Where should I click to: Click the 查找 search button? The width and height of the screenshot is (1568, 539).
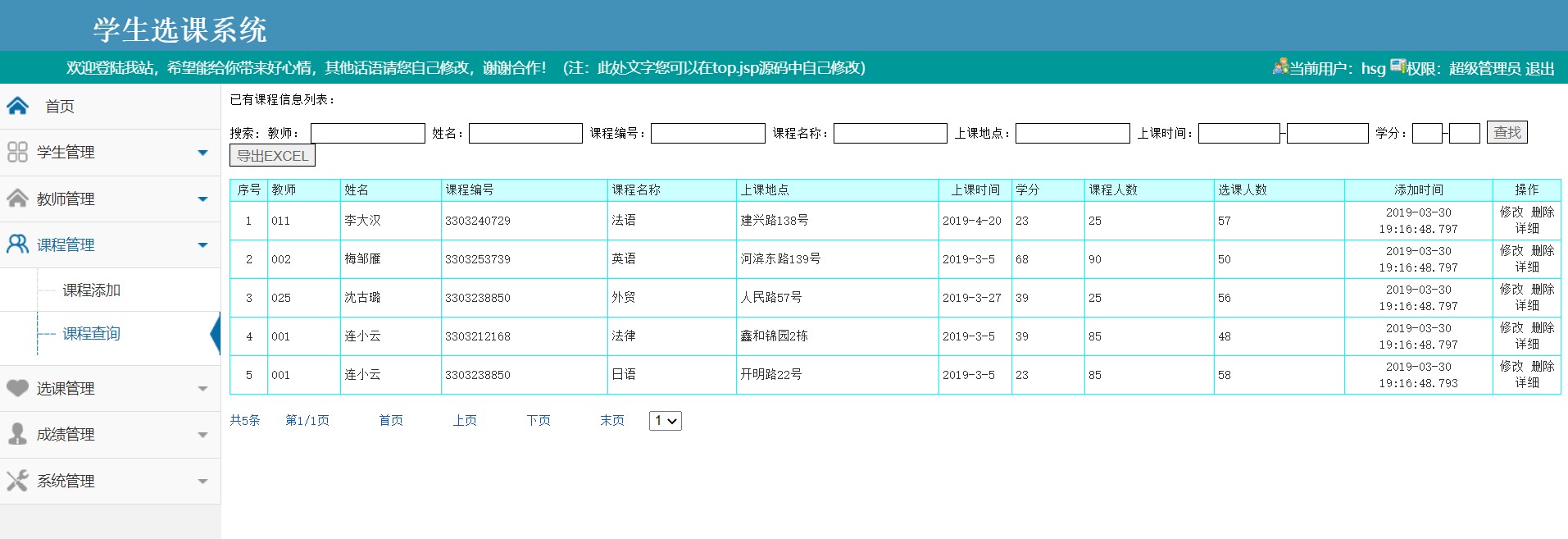click(1507, 132)
